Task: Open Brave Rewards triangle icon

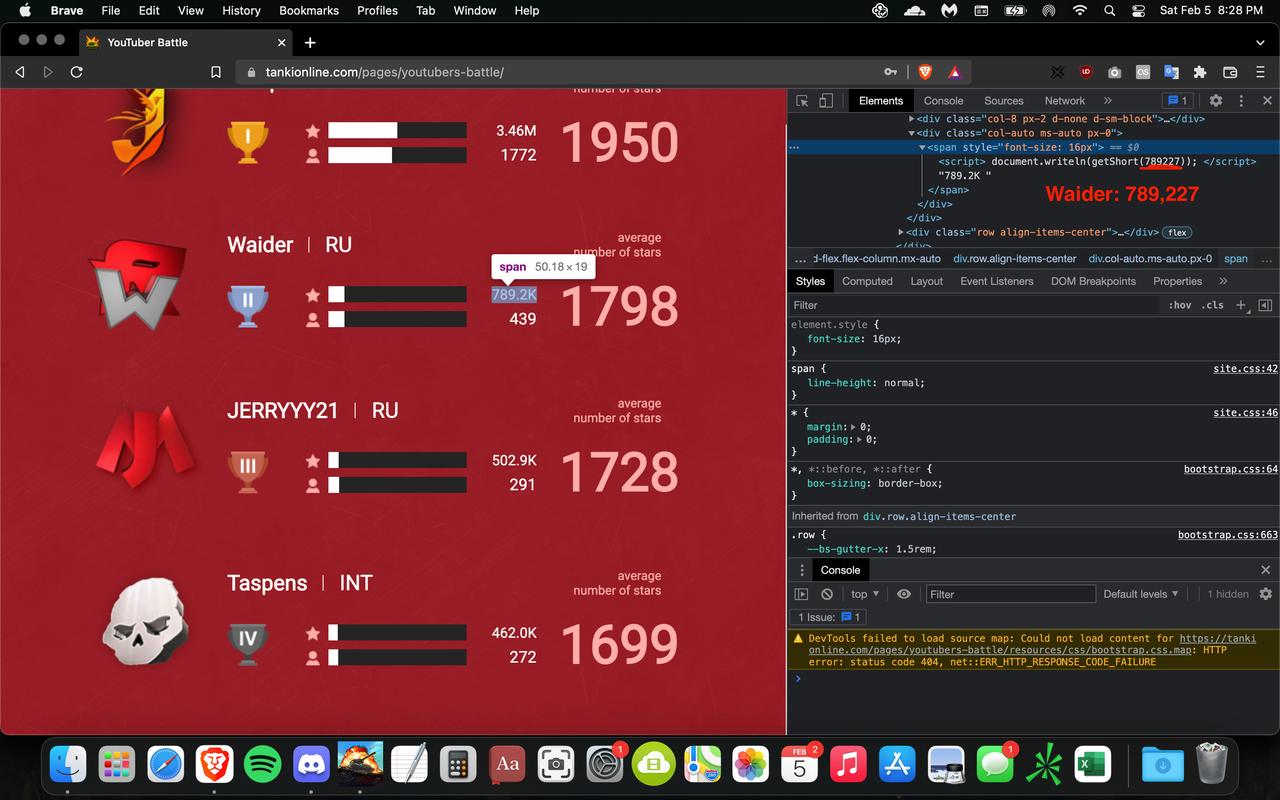Action: 954,72
